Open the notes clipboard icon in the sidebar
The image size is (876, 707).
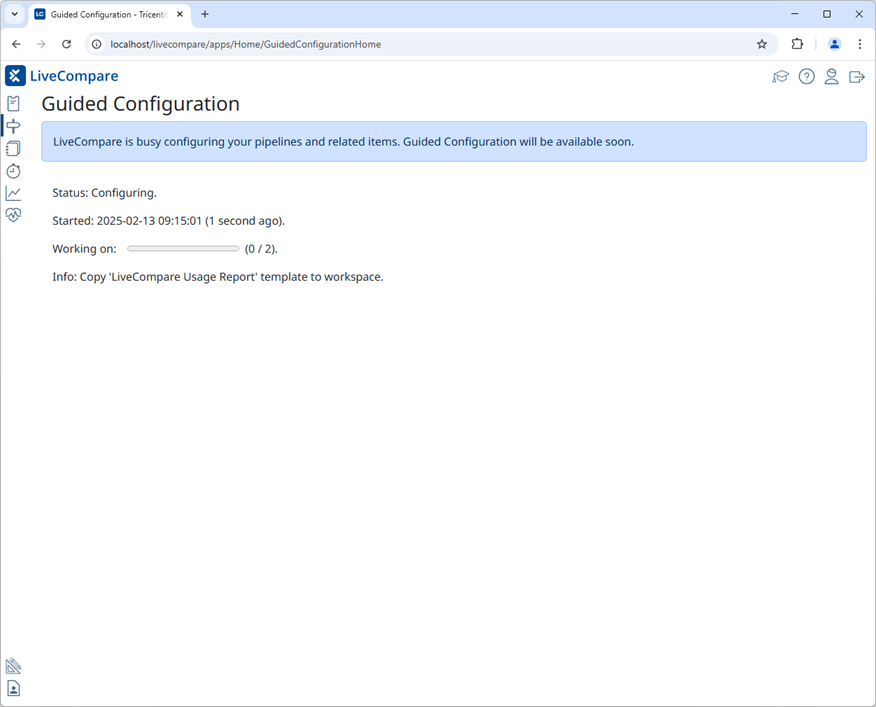pyautogui.click(x=13, y=103)
